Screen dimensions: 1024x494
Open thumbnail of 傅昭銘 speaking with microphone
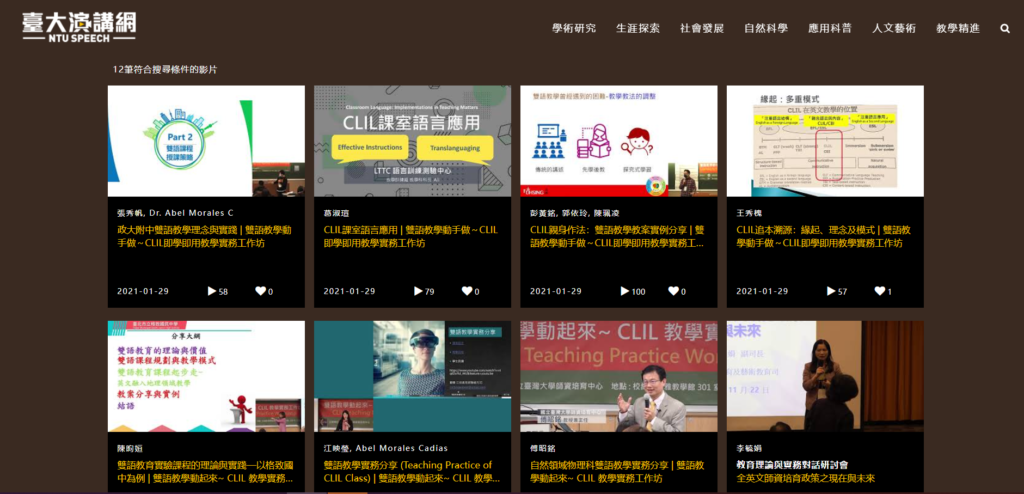point(619,376)
